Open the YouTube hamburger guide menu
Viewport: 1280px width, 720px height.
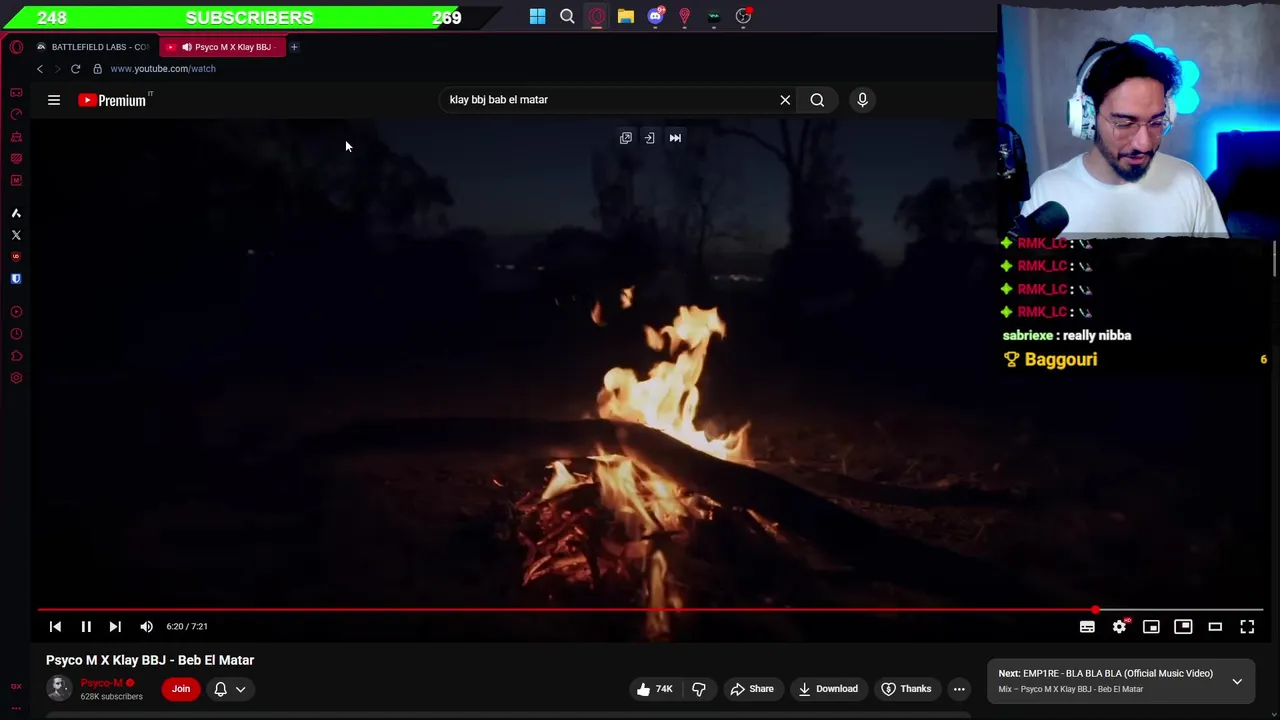(54, 100)
